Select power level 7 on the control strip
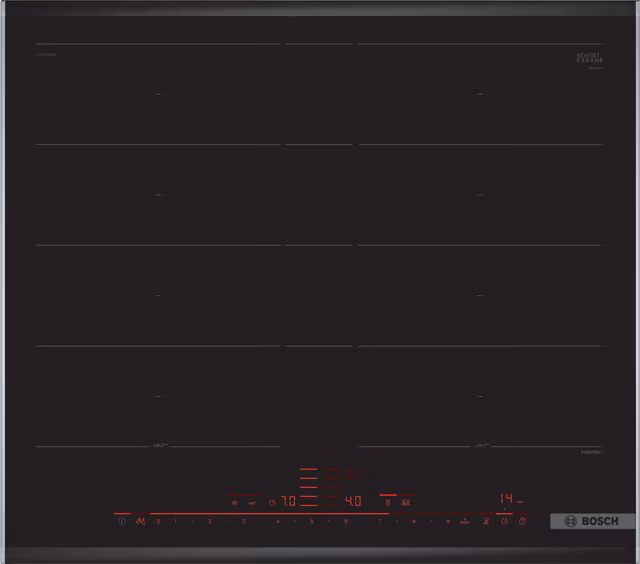 tap(380, 521)
